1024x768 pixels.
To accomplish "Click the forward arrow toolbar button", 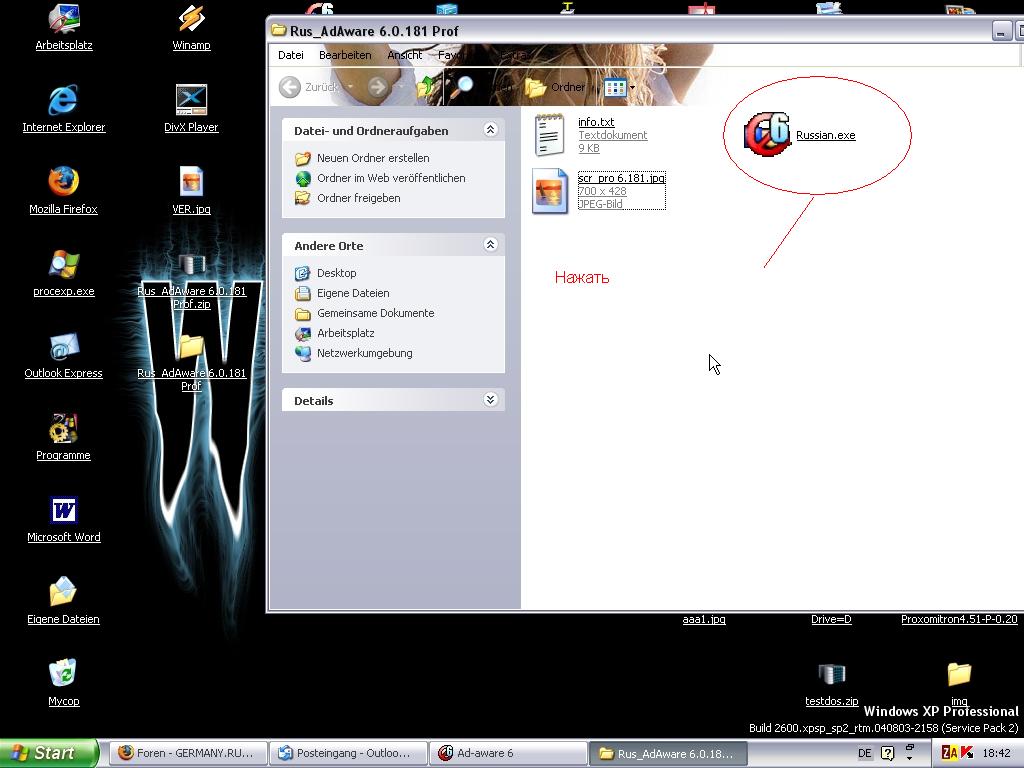I will [377, 87].
